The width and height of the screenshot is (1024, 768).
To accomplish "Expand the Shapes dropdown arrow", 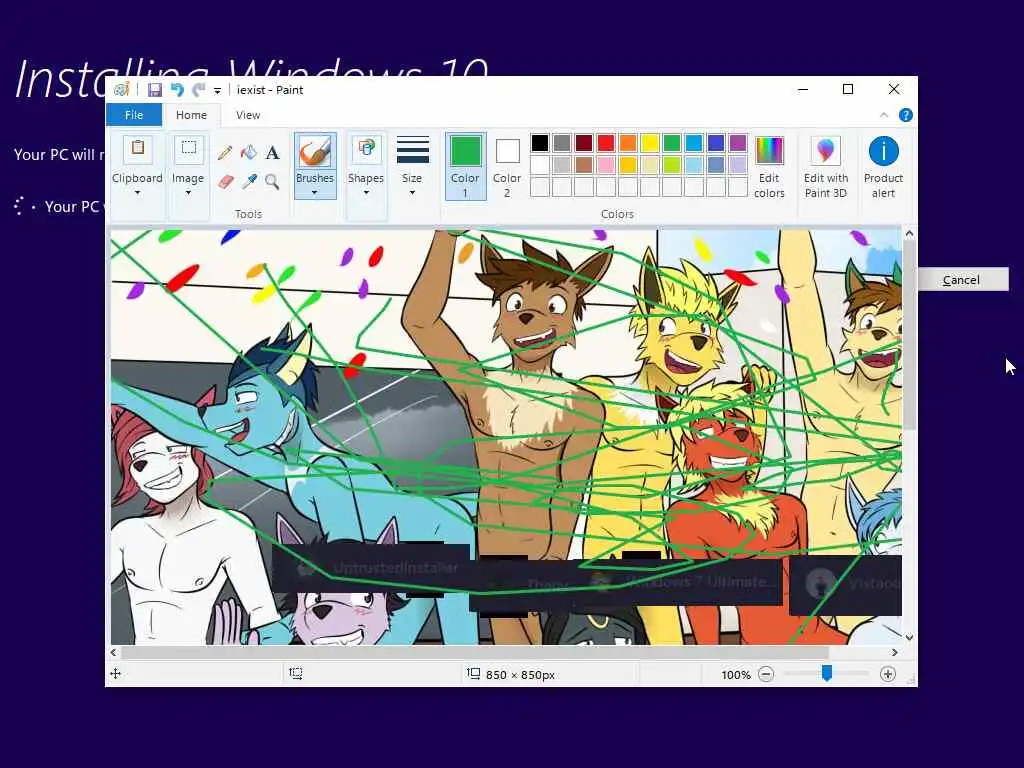I will tap(366, 193).
